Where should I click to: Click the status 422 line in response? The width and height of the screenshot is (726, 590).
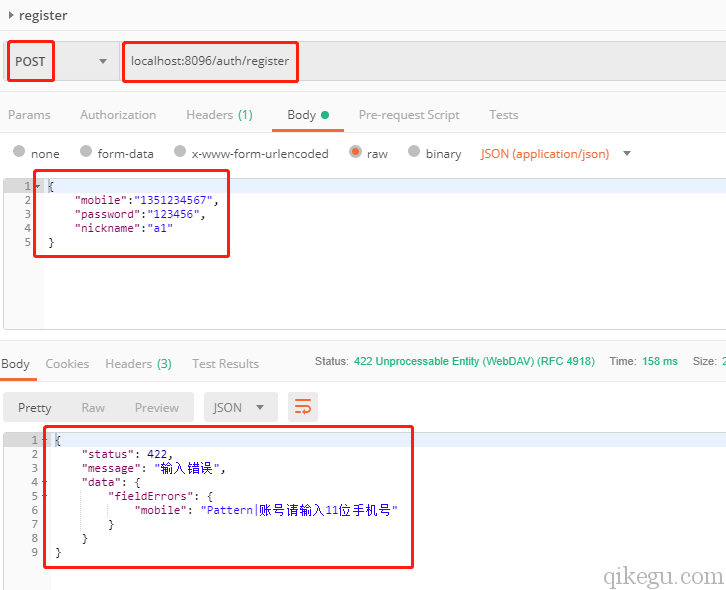127,454
